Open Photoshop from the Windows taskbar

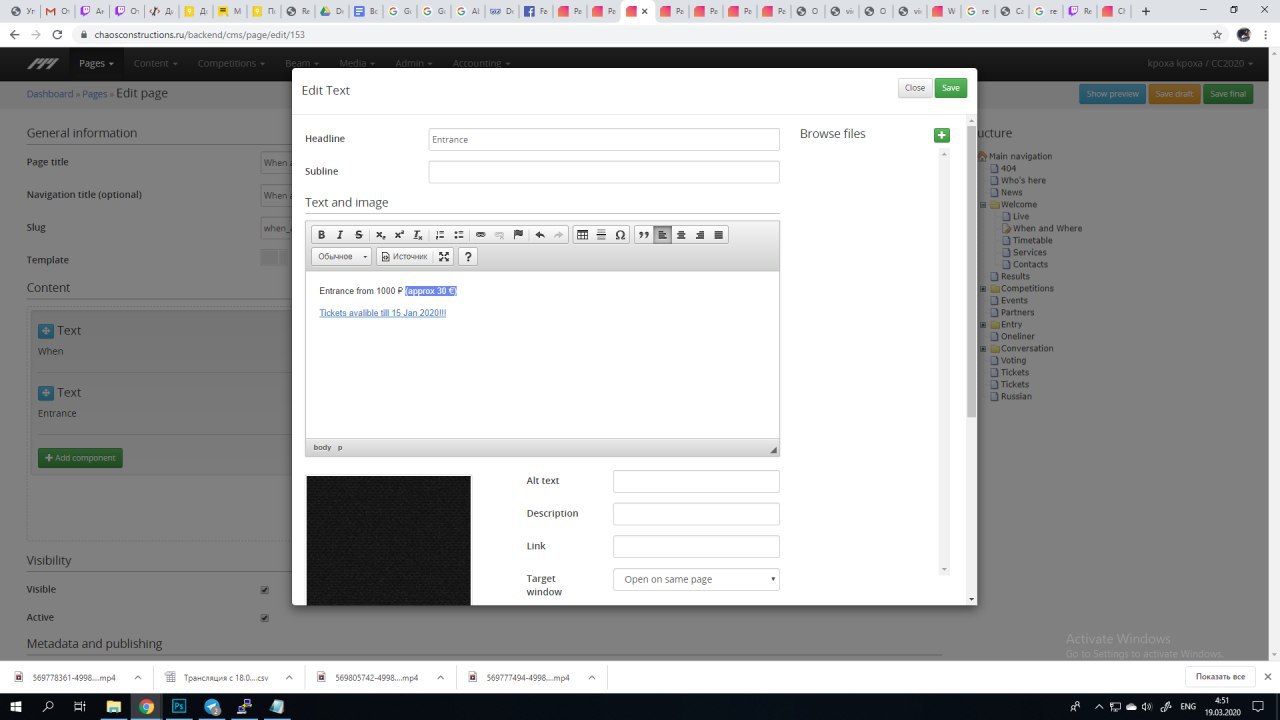[x=179, y=707]
